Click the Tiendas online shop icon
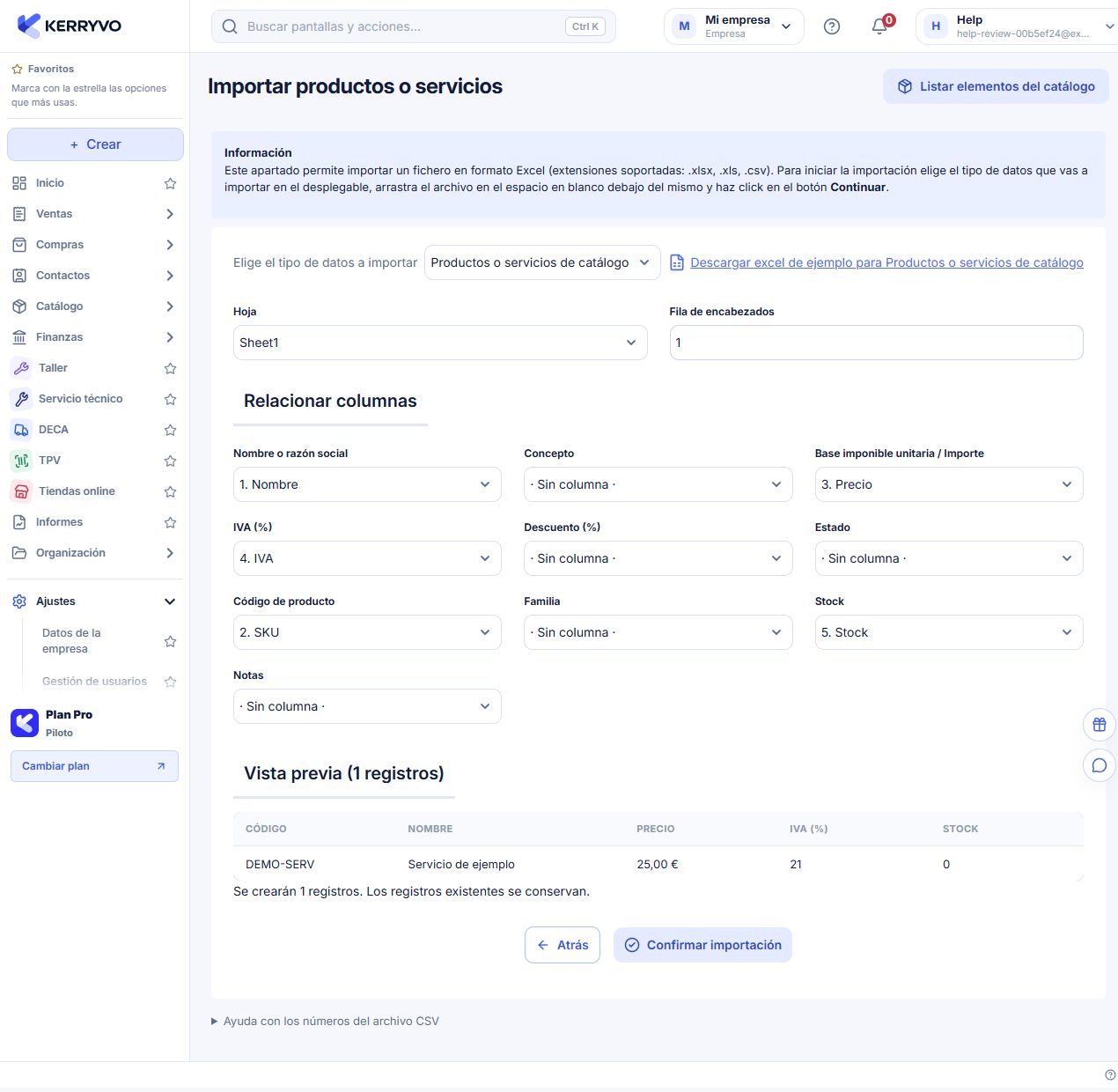Image resolution: width=1118 pixels, height=1092 pixels. point(21,491)
